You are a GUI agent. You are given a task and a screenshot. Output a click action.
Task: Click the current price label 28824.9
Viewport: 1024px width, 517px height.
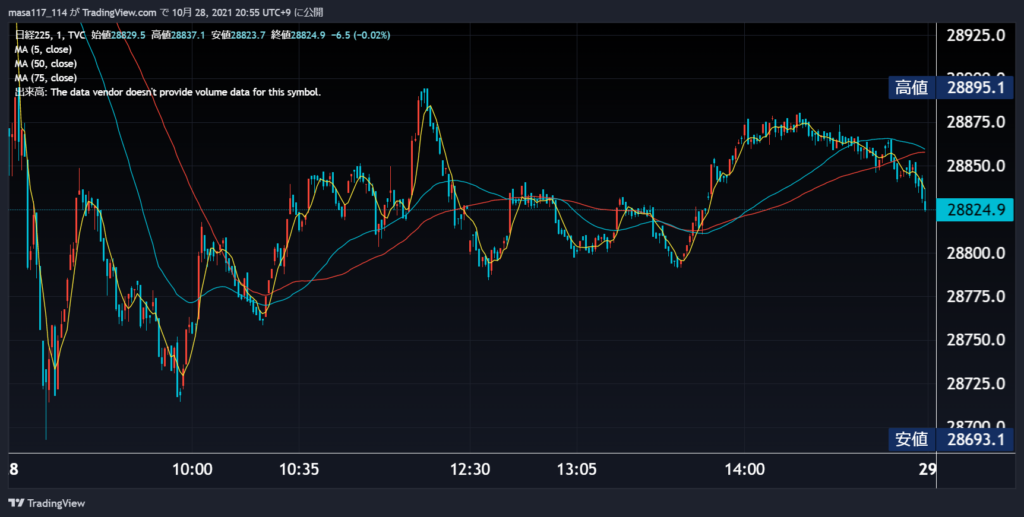(975, 210)
